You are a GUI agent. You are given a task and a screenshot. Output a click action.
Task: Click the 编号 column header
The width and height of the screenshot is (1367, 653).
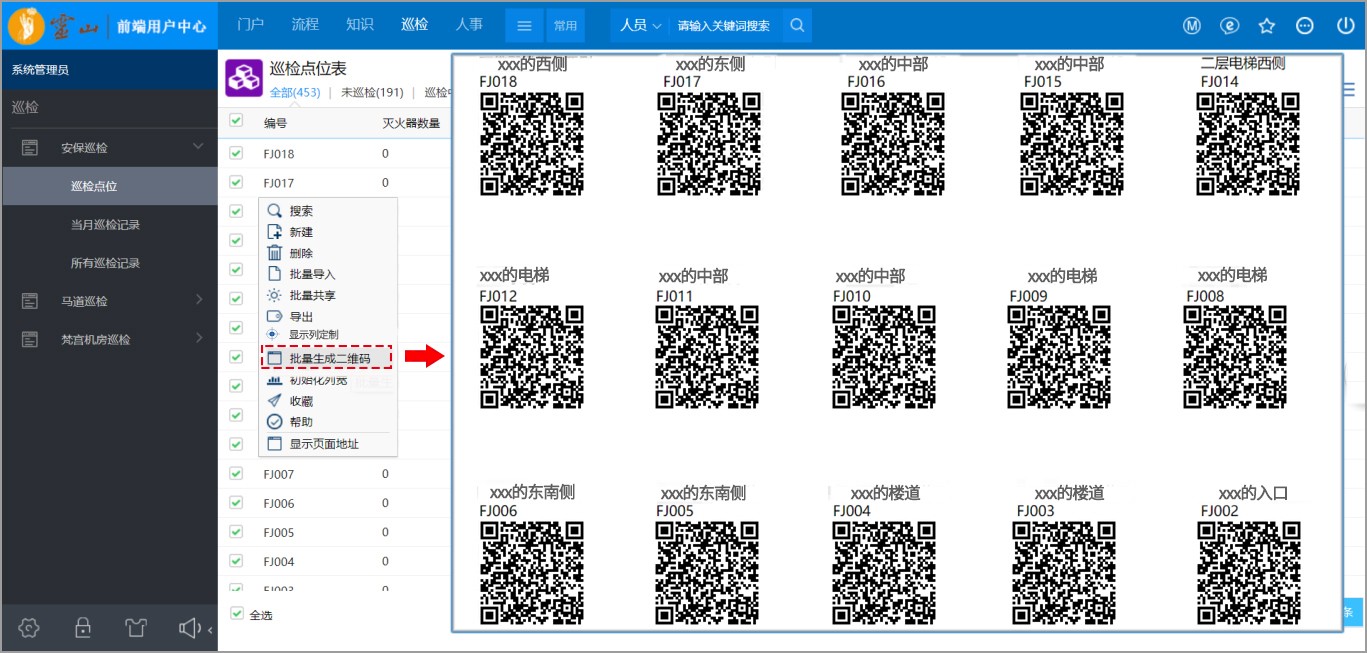coord(276,123)
